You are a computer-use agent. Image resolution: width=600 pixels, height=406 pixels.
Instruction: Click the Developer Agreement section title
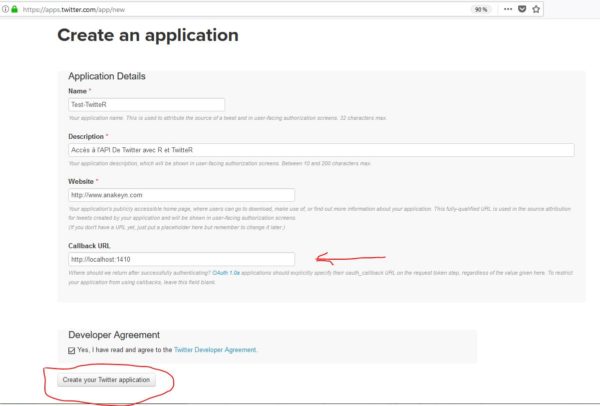114,335
